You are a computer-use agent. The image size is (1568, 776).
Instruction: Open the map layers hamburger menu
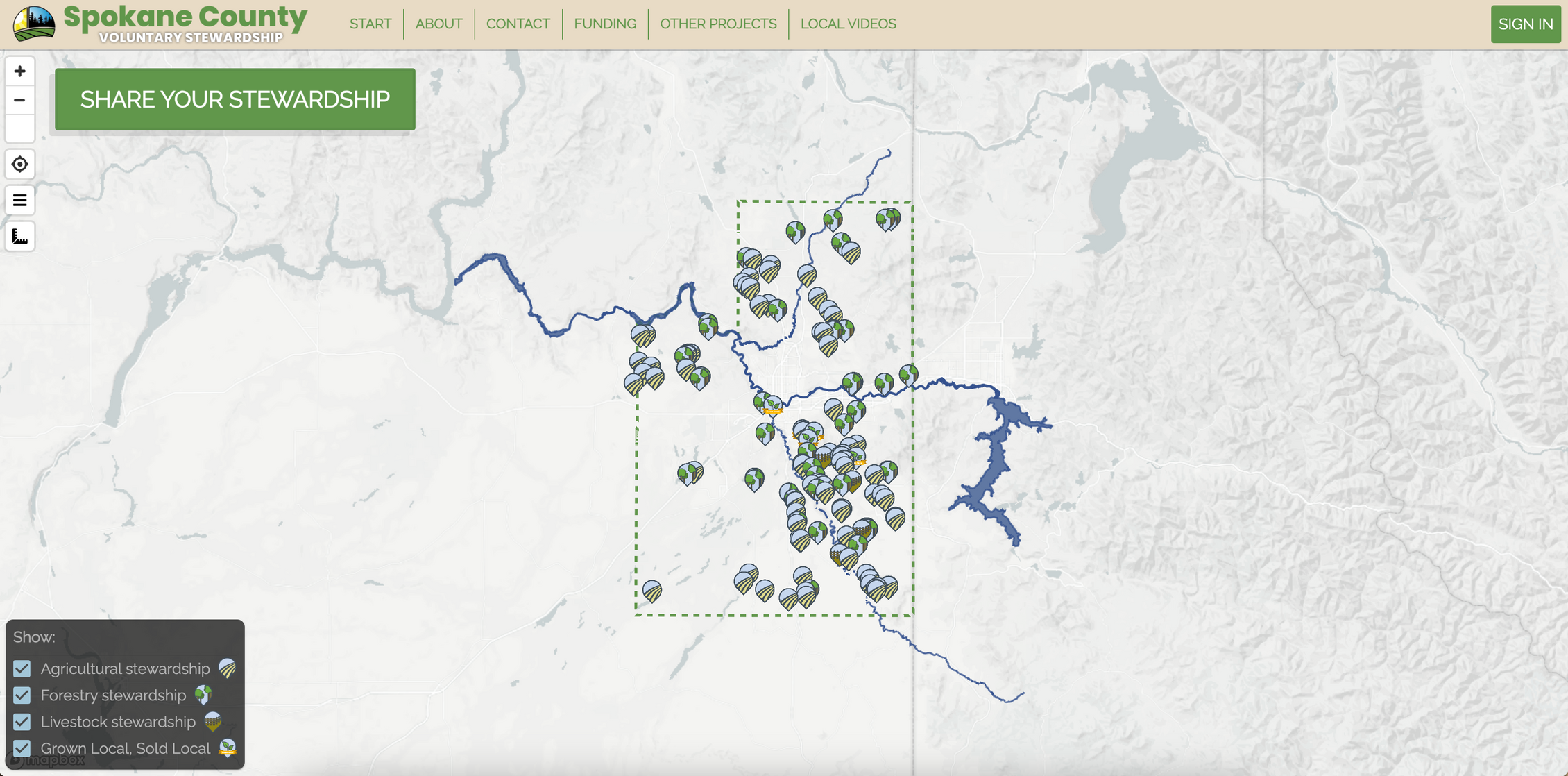[19, 201]
